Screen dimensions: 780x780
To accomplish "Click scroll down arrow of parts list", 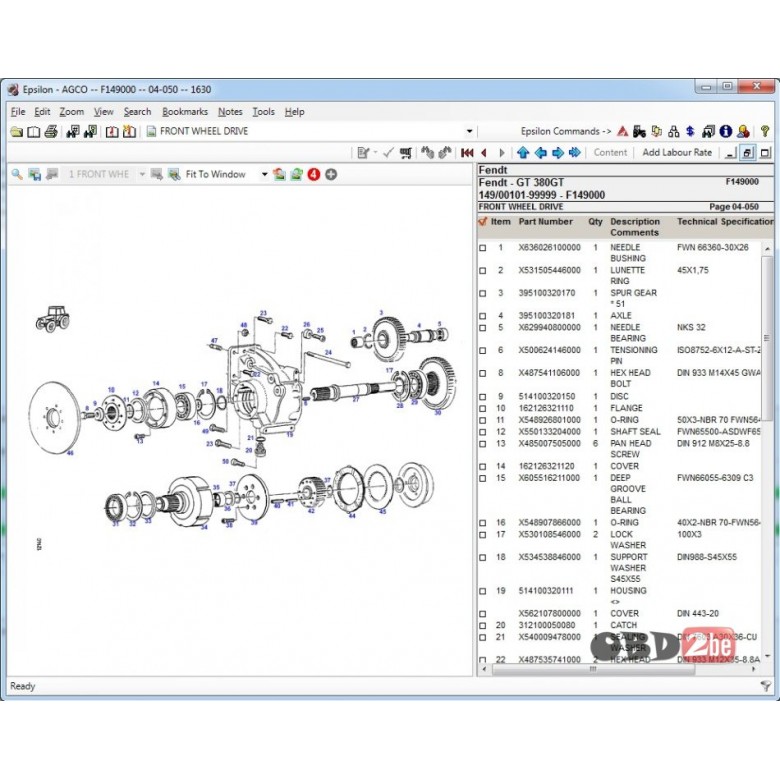I will coord(767,657).
